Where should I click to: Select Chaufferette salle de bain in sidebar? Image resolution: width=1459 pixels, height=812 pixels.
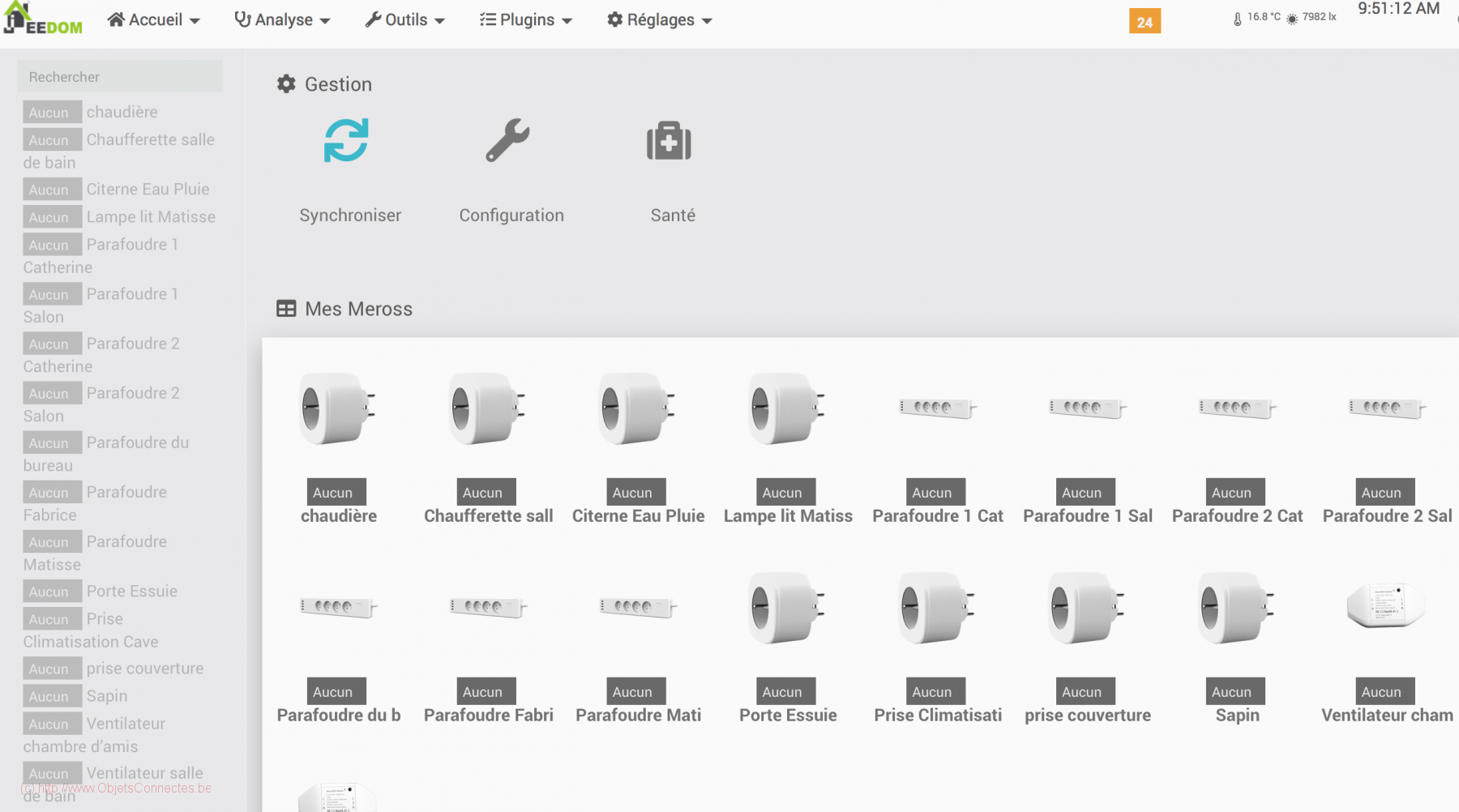click(x=119, y=151)
